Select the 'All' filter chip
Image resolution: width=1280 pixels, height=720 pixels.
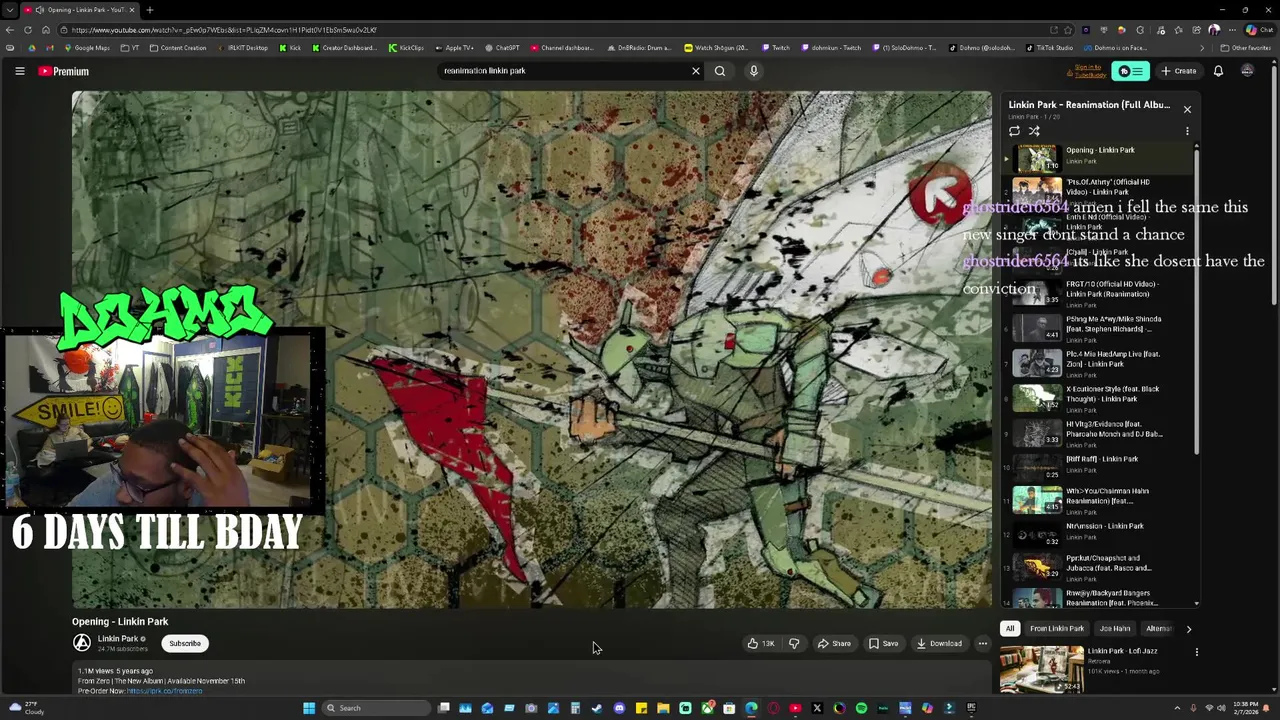click(x=1010, y=628)
